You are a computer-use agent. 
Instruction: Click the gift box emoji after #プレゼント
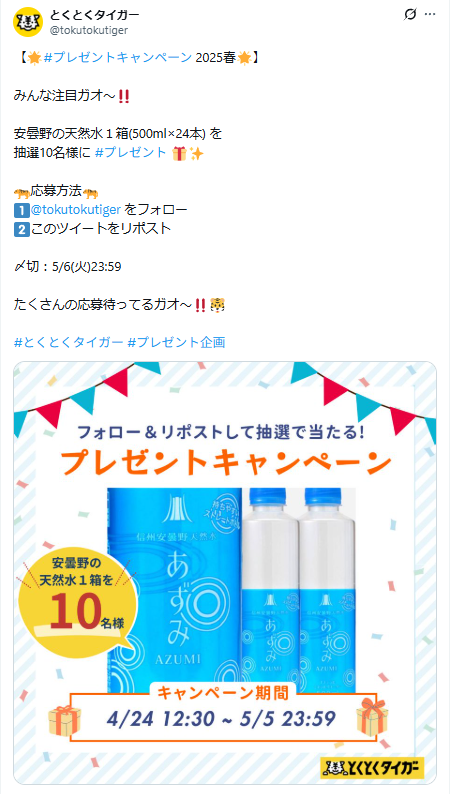179,153
